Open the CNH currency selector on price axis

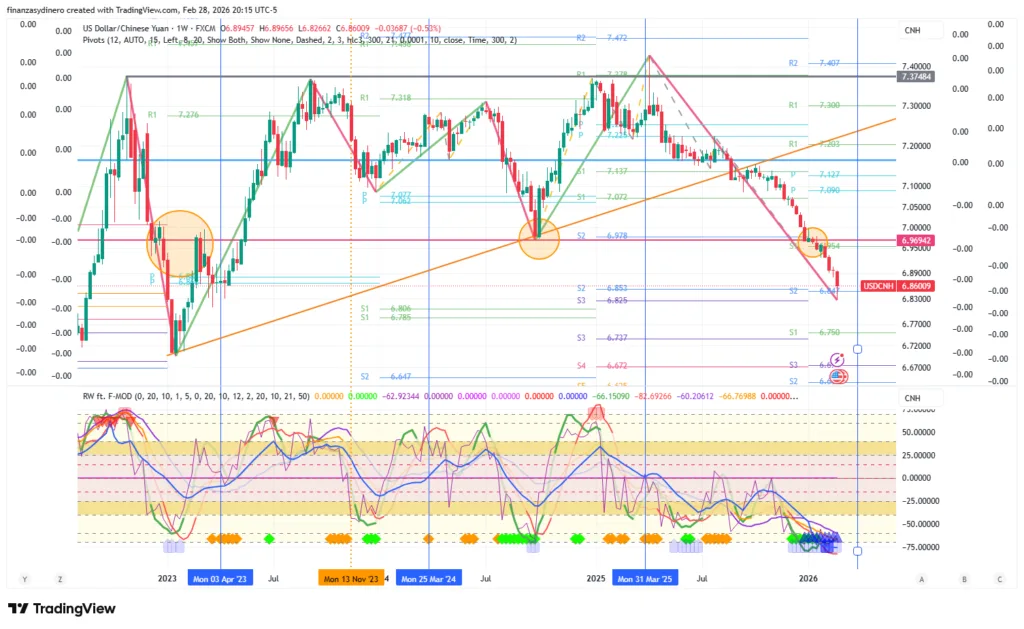(912, 31)
